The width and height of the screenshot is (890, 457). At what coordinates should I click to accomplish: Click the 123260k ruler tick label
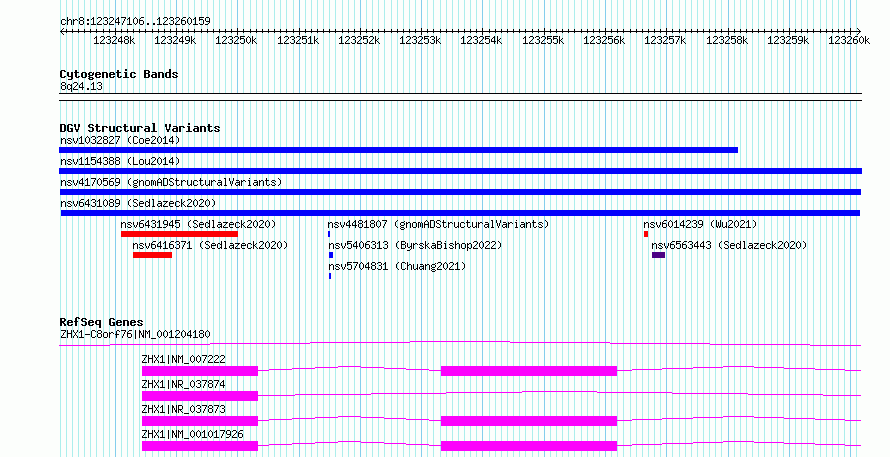coord(849,40)
